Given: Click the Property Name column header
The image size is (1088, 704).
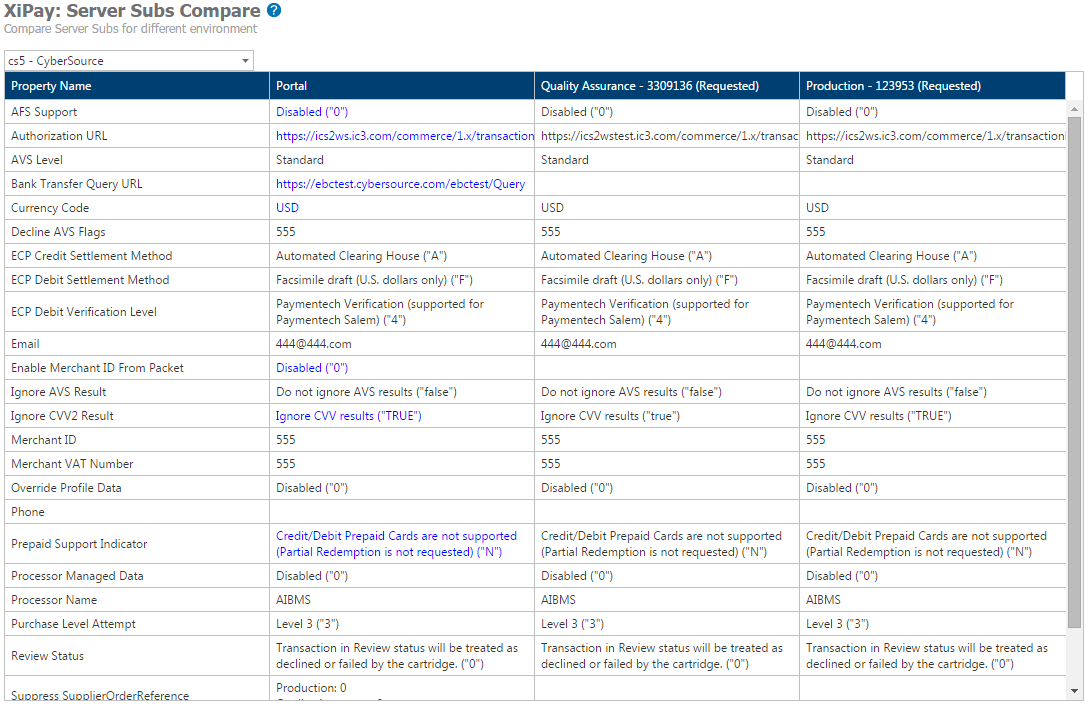Looking at the screenshot, I should click(51, 86).
